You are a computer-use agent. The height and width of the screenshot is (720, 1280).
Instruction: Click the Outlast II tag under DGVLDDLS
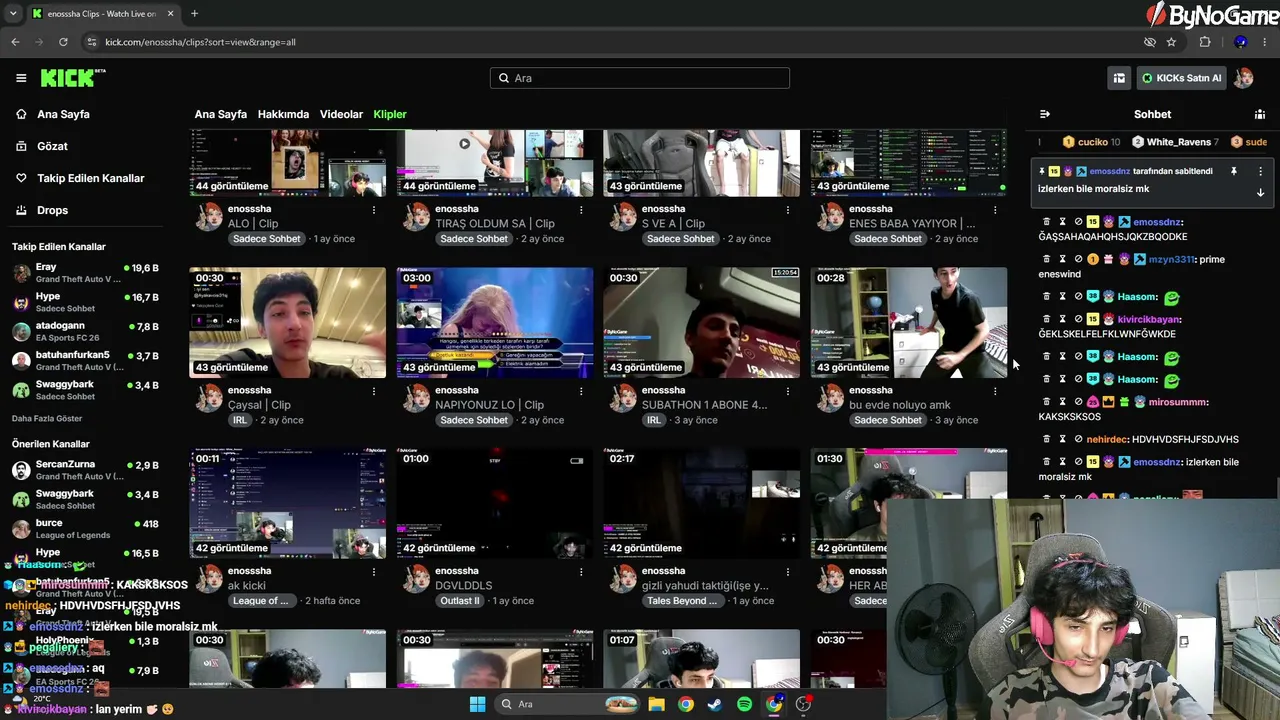[460, 601]
